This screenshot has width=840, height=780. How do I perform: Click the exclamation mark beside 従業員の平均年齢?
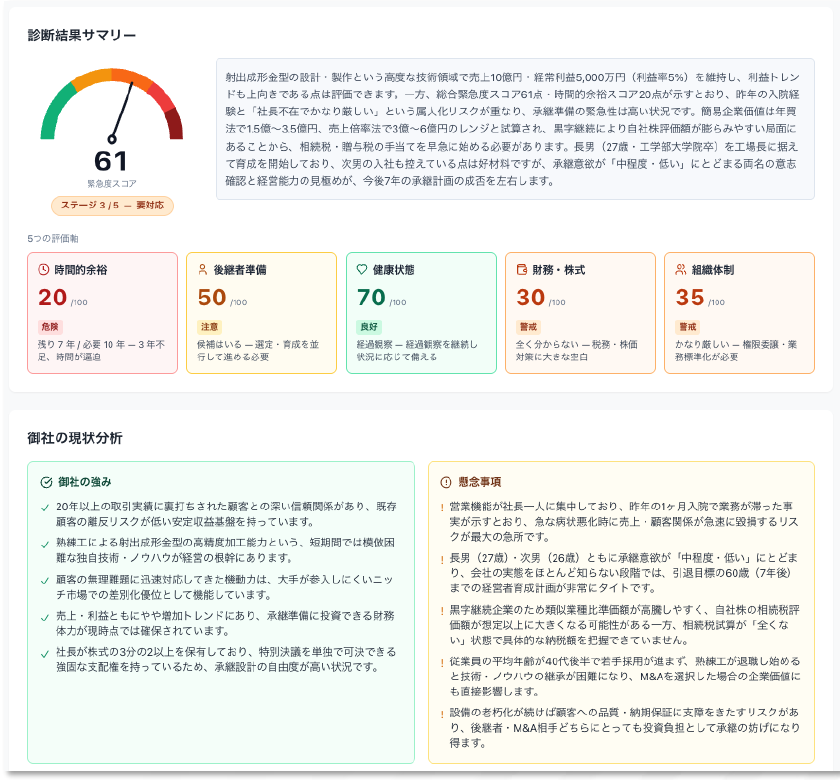(x=442, y=663)
